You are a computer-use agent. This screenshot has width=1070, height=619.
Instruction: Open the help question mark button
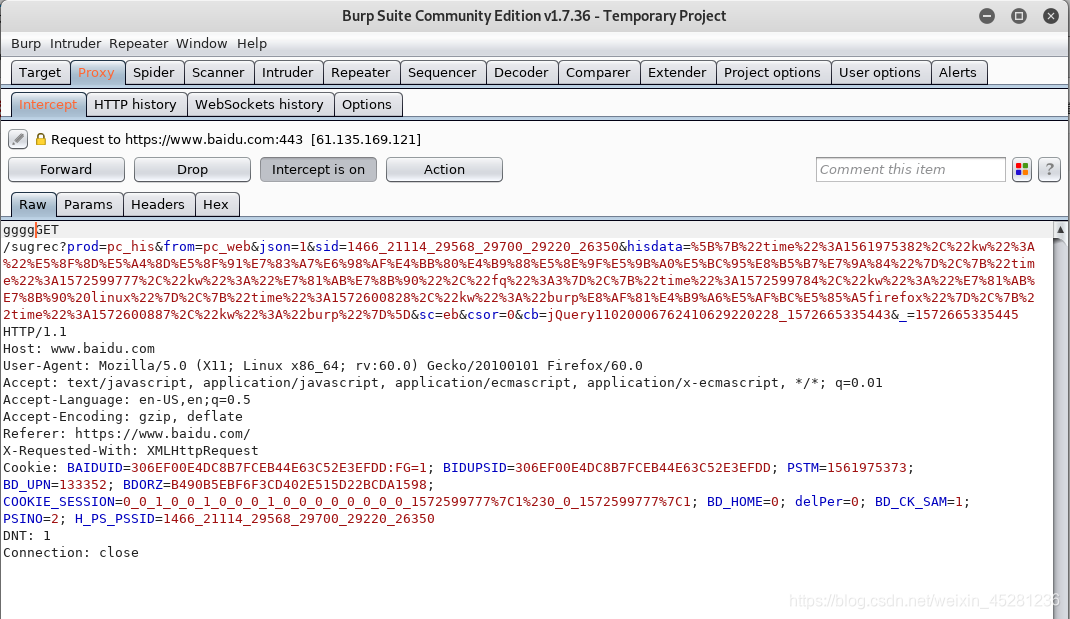(x=1050, y=169)
